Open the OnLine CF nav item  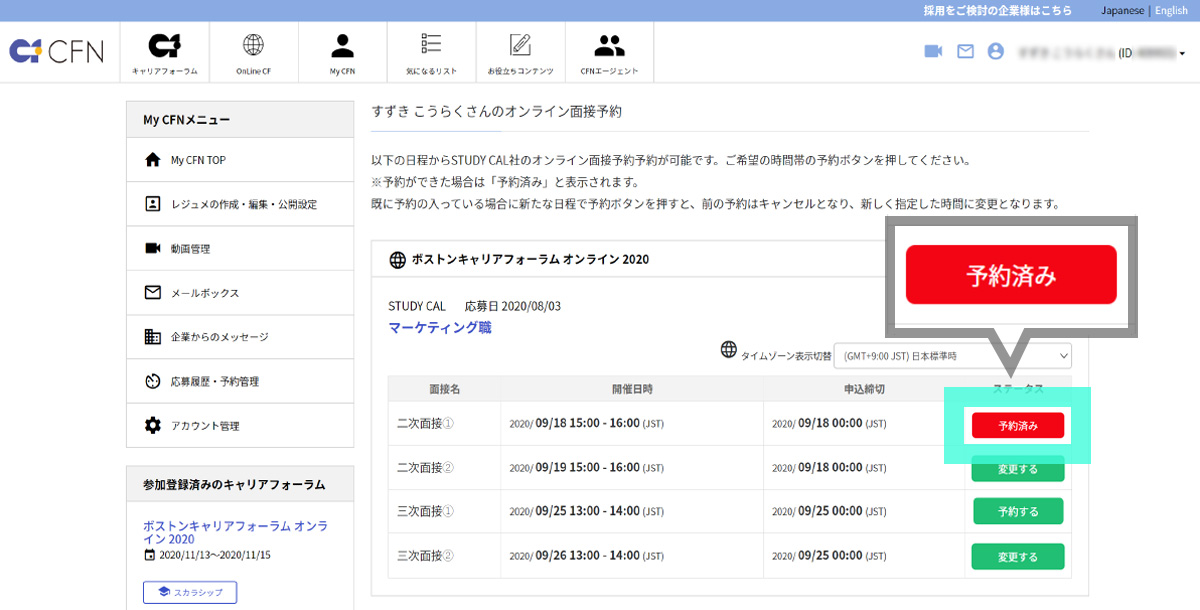pos(254,52)
